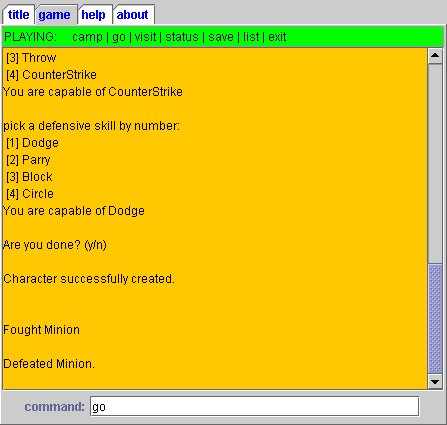Click the scrollbar down arrow
The image size is (447, 425).
pyautogui.click(x=435, y=381)
